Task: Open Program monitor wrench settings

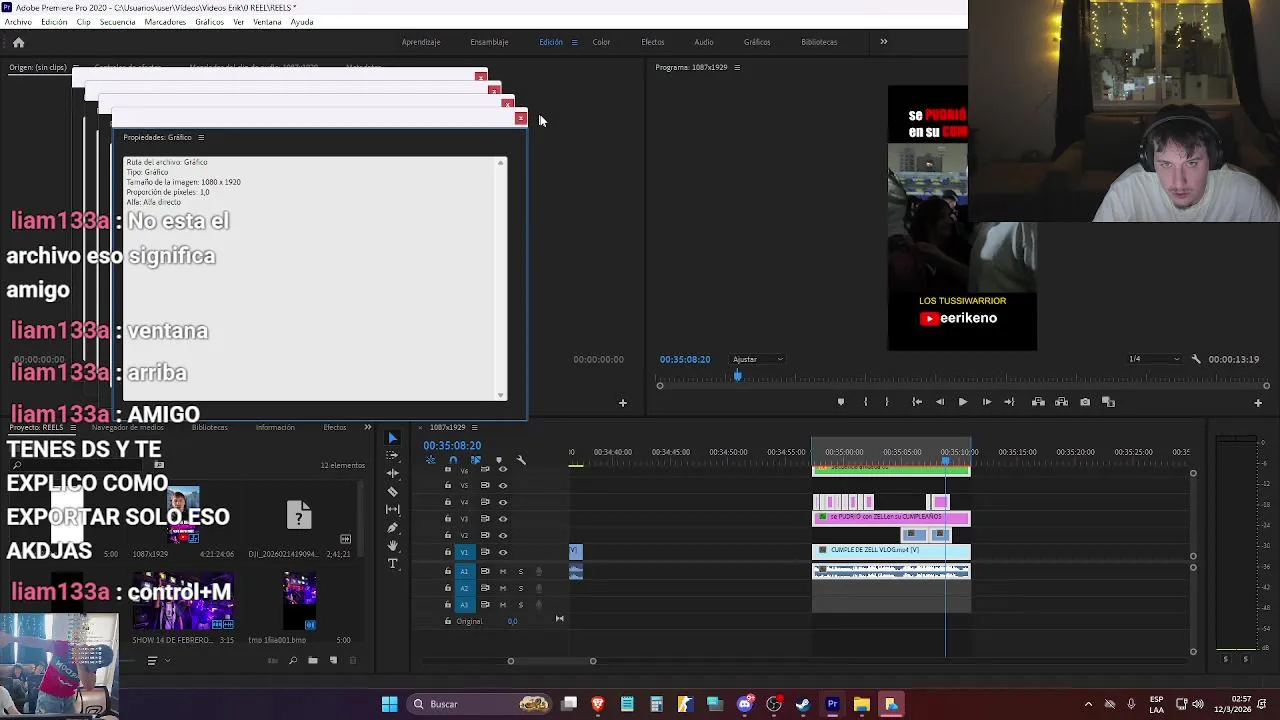Action: pyautogui.click(x=1196, y=359)
